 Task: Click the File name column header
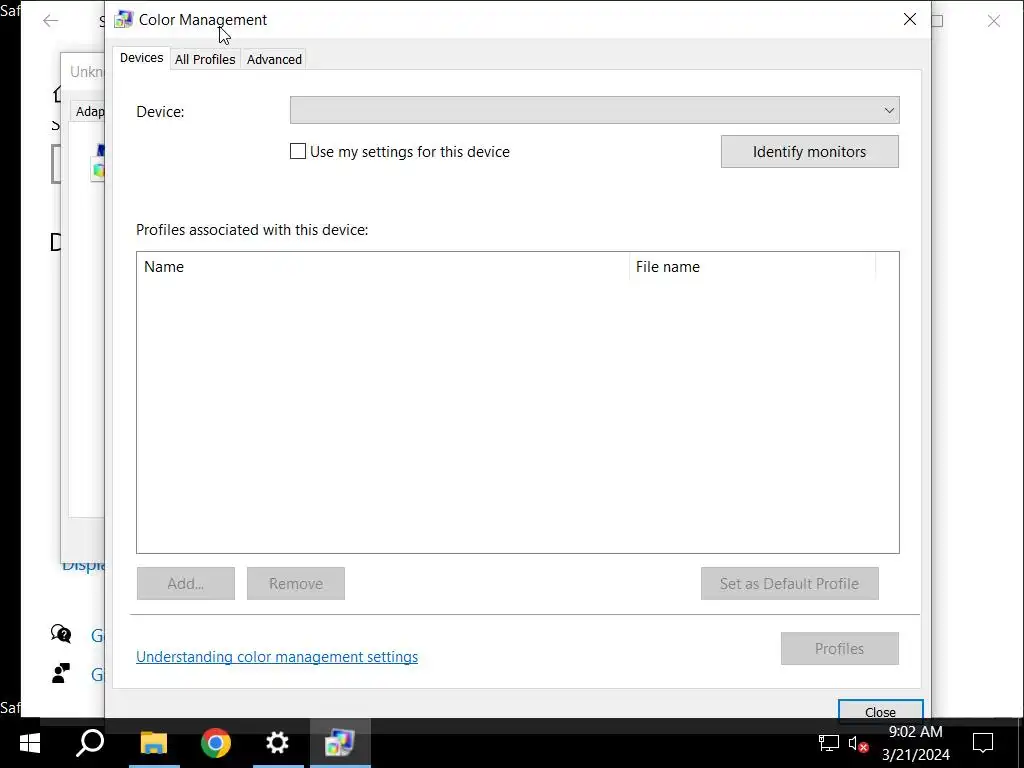[752, 266]
